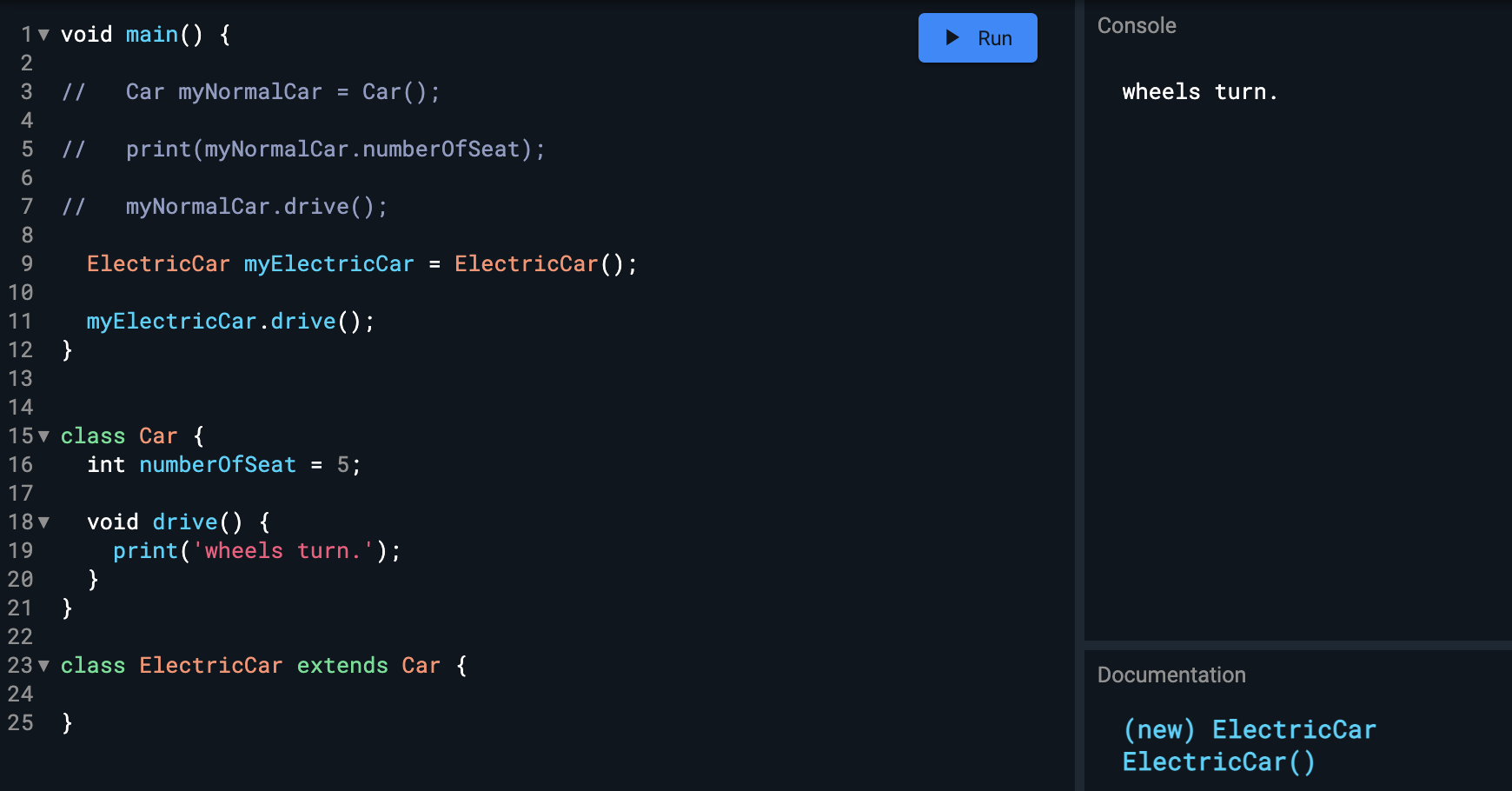Click the commented 'print(myNormalCar.numberOfSeat);' line
This screenshot has width=1512, height=791.
pos(303,150)
